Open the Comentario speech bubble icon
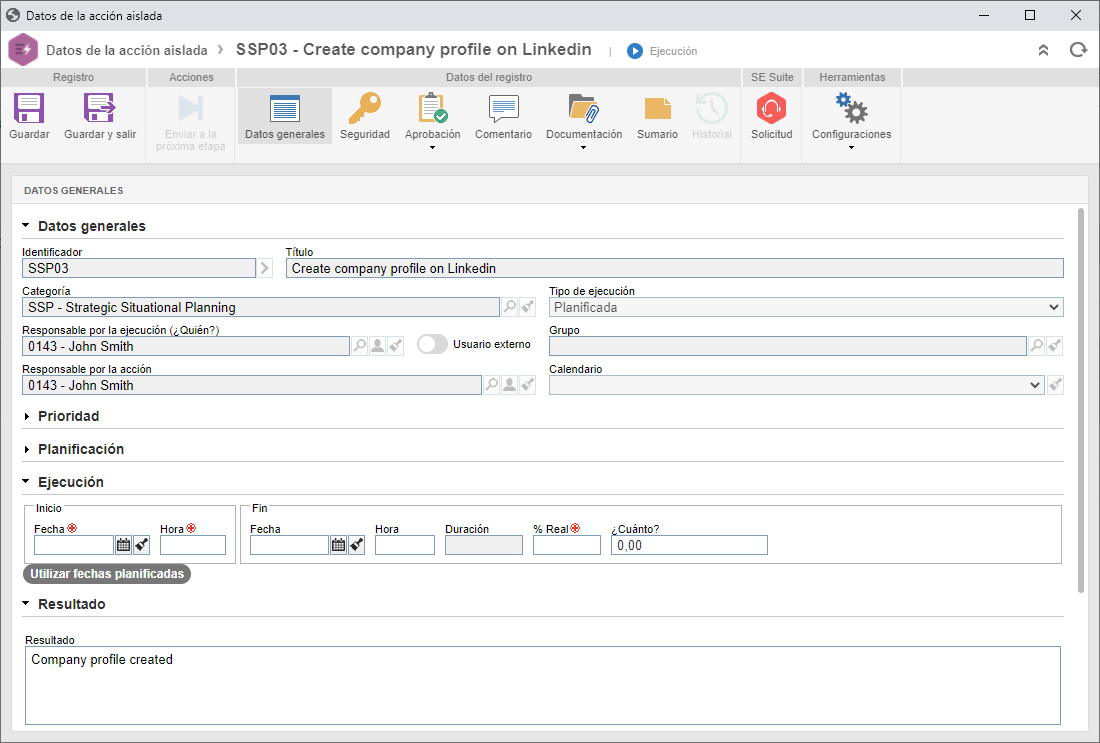This screenshot has width=1100, height=743. (503, 109)
